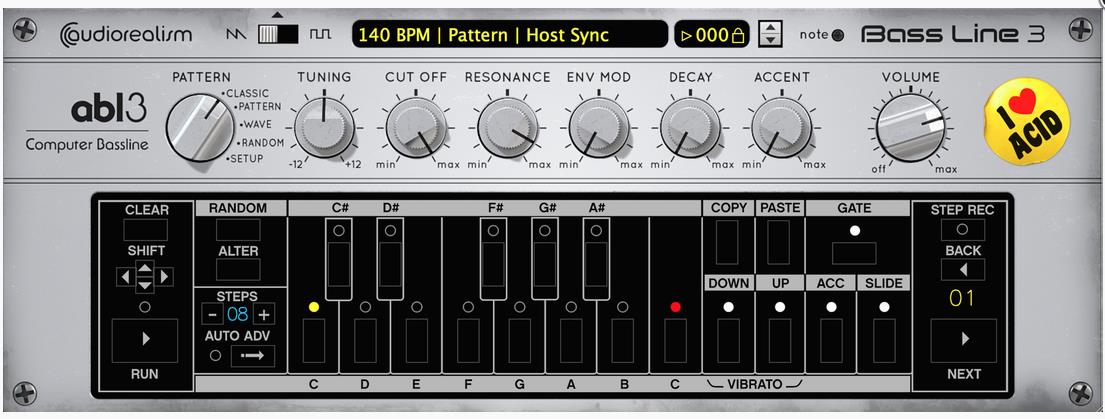Click the G white key

[x=519, y=340]
